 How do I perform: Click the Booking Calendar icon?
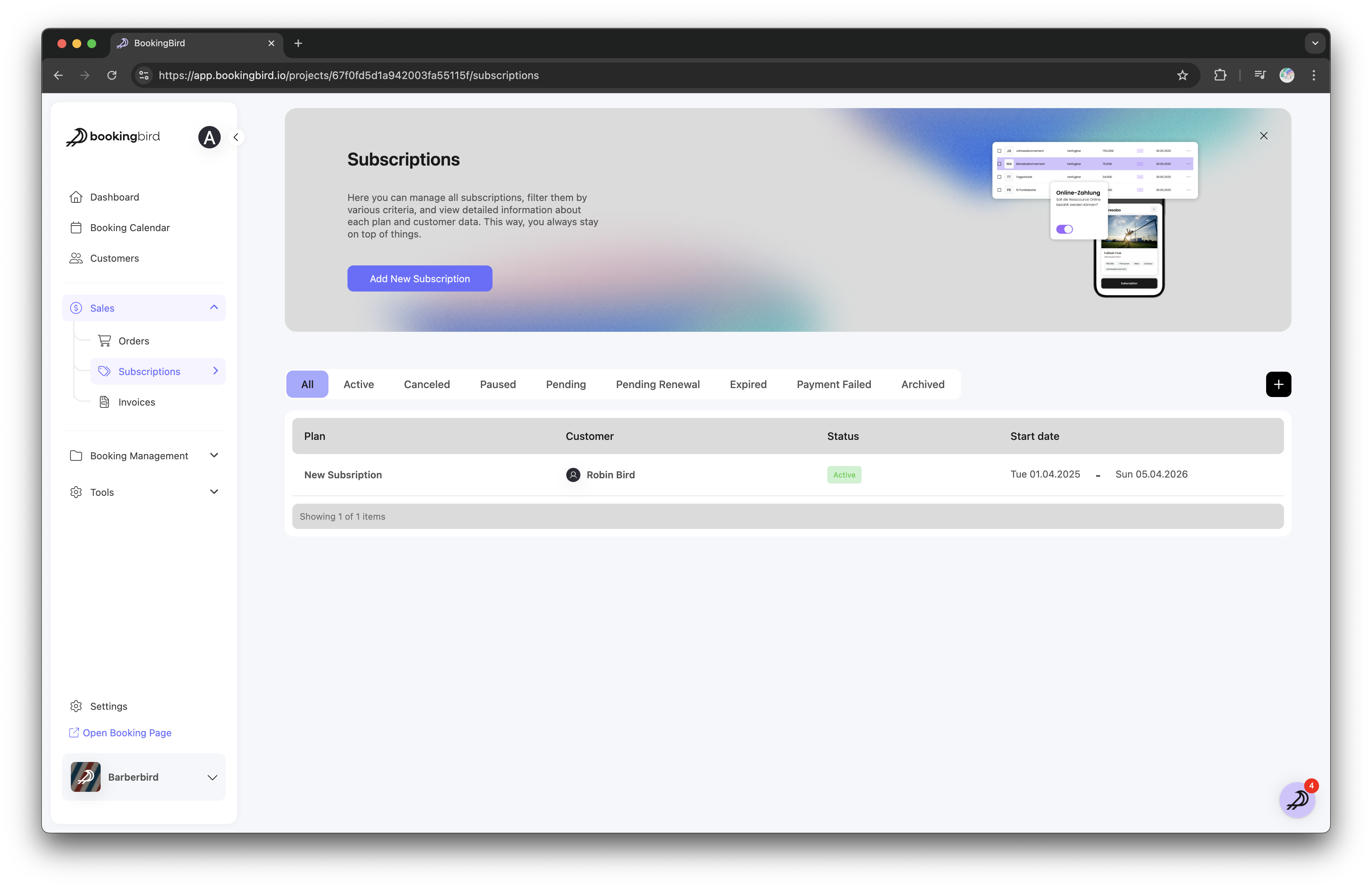pos(76,228)
